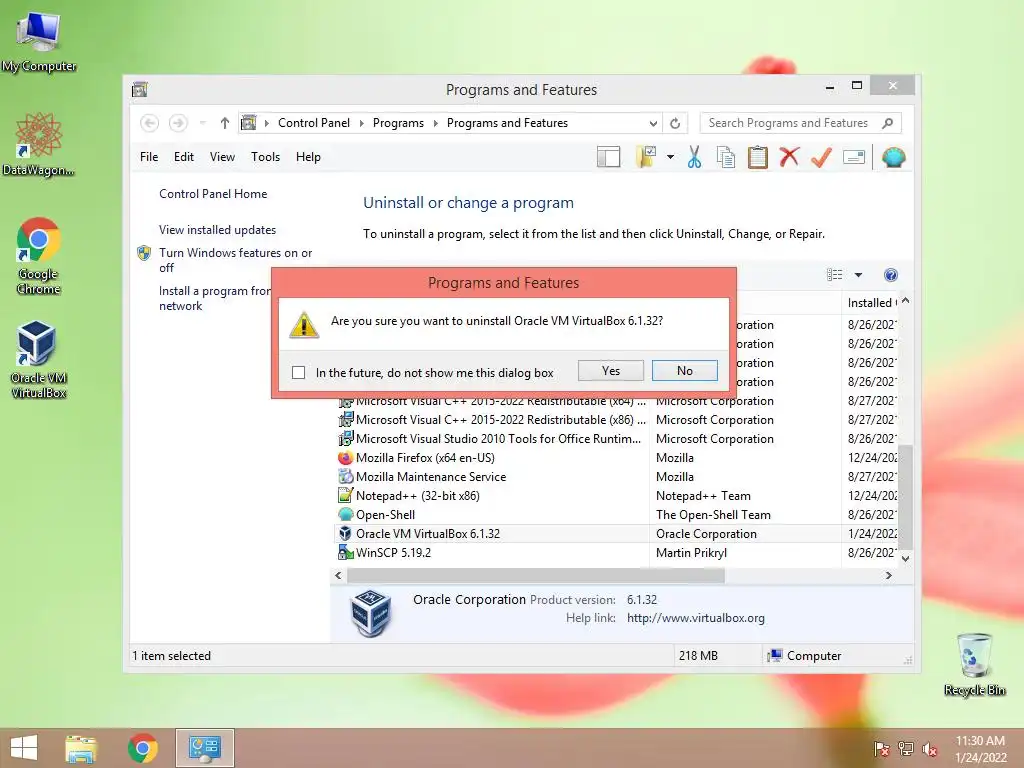The height and width of the screenshot is (768, 1024).
Task: Click Oracle VM VirtualBox desktop shortcut
Action: pyautogui.click(x=39, y=359)
